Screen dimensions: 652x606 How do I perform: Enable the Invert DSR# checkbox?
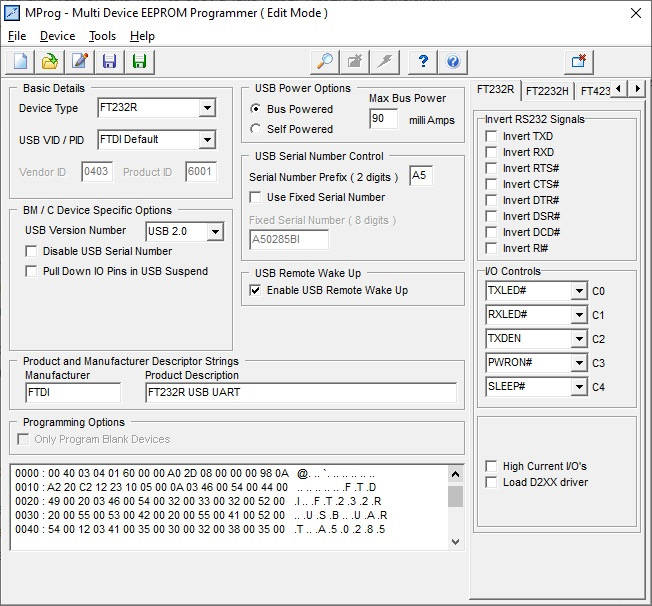(491, 216)
